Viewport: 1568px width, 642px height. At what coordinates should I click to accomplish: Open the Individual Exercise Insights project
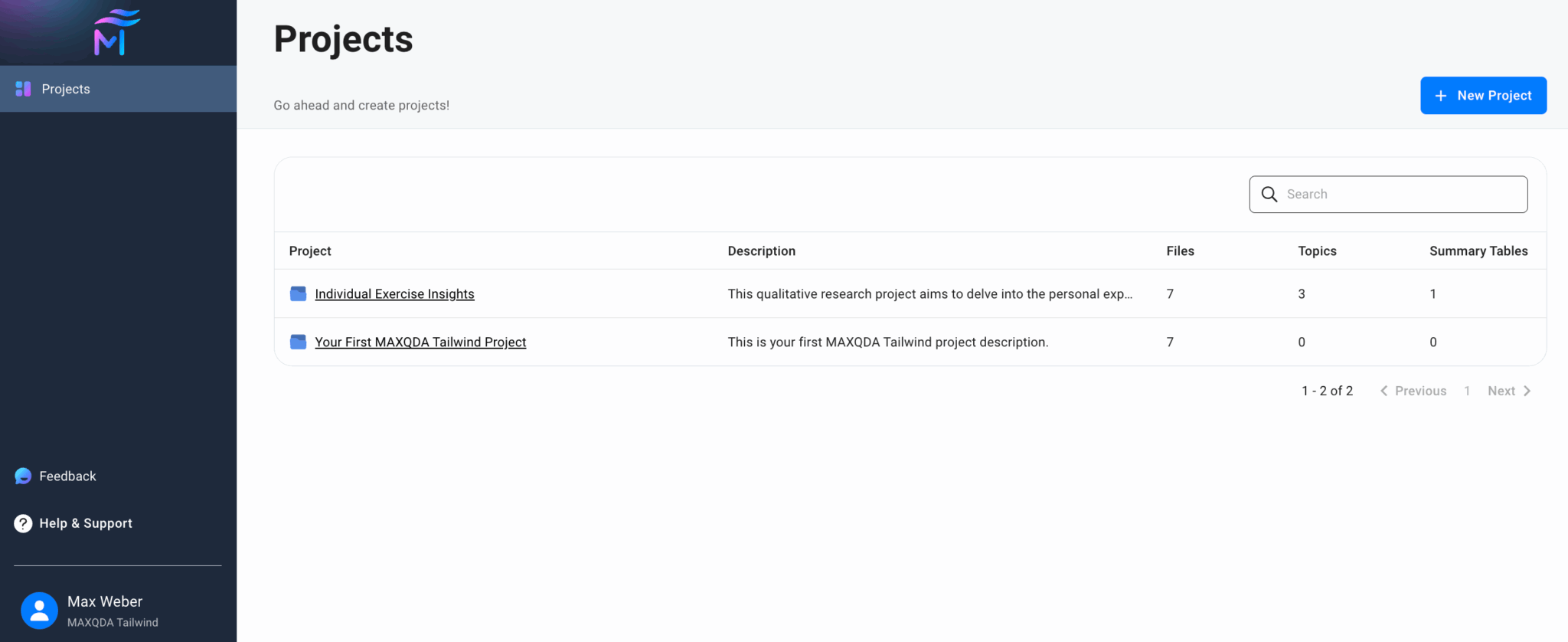pyautogui.click(x=394, y=294)
